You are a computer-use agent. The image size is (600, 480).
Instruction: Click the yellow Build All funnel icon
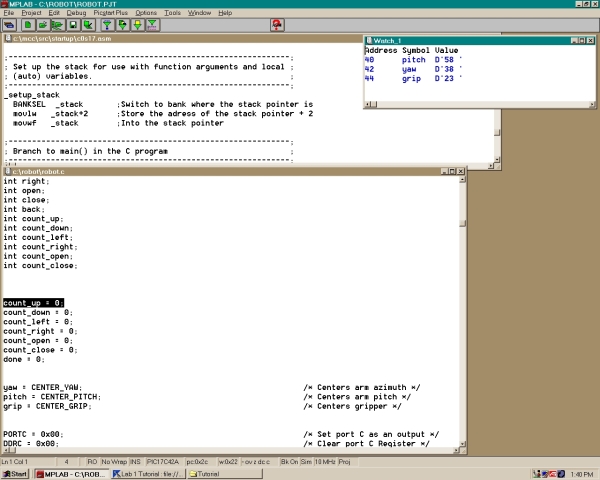tap(137, 25)
